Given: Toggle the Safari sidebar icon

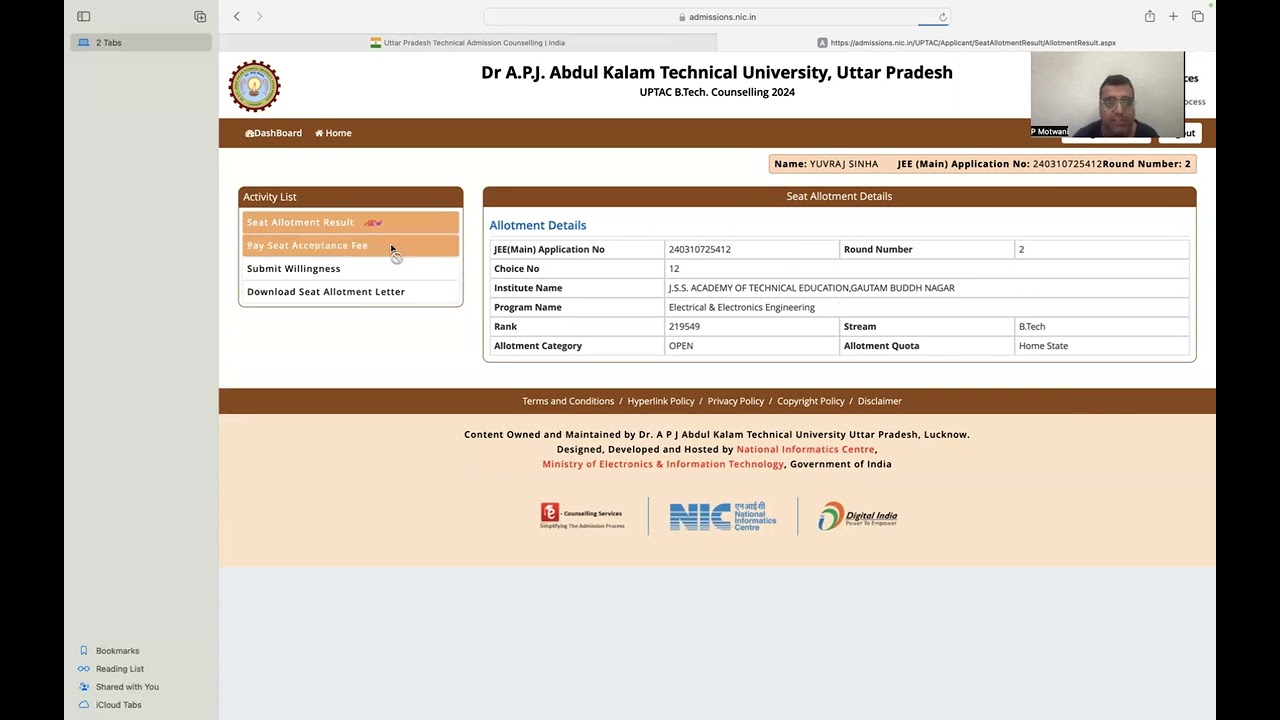Looking at the screenshot, I should coord(84,16).
